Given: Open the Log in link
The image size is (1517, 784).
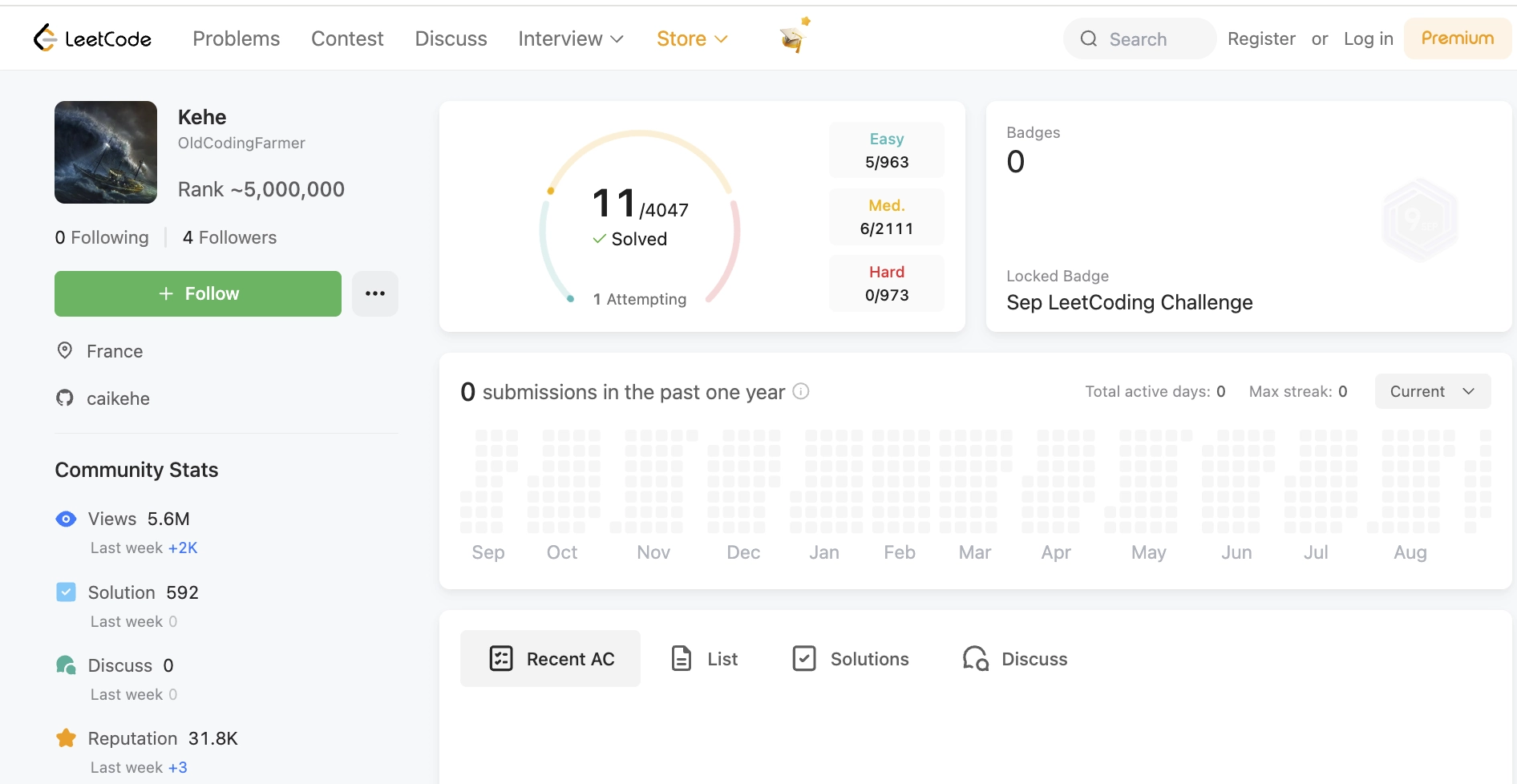Looking at the screenshot, I should click(x=1369, y=38).
